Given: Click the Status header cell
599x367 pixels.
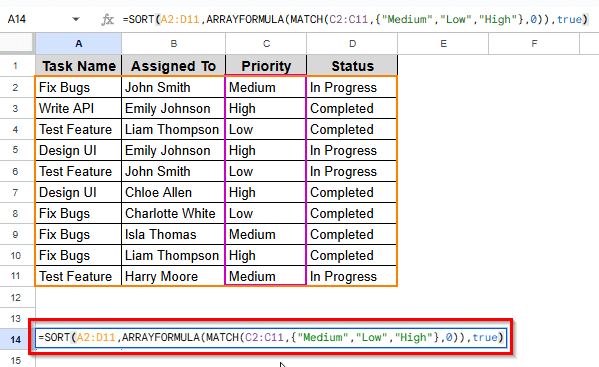Looking at the screenshot, I should coord(352,66).
